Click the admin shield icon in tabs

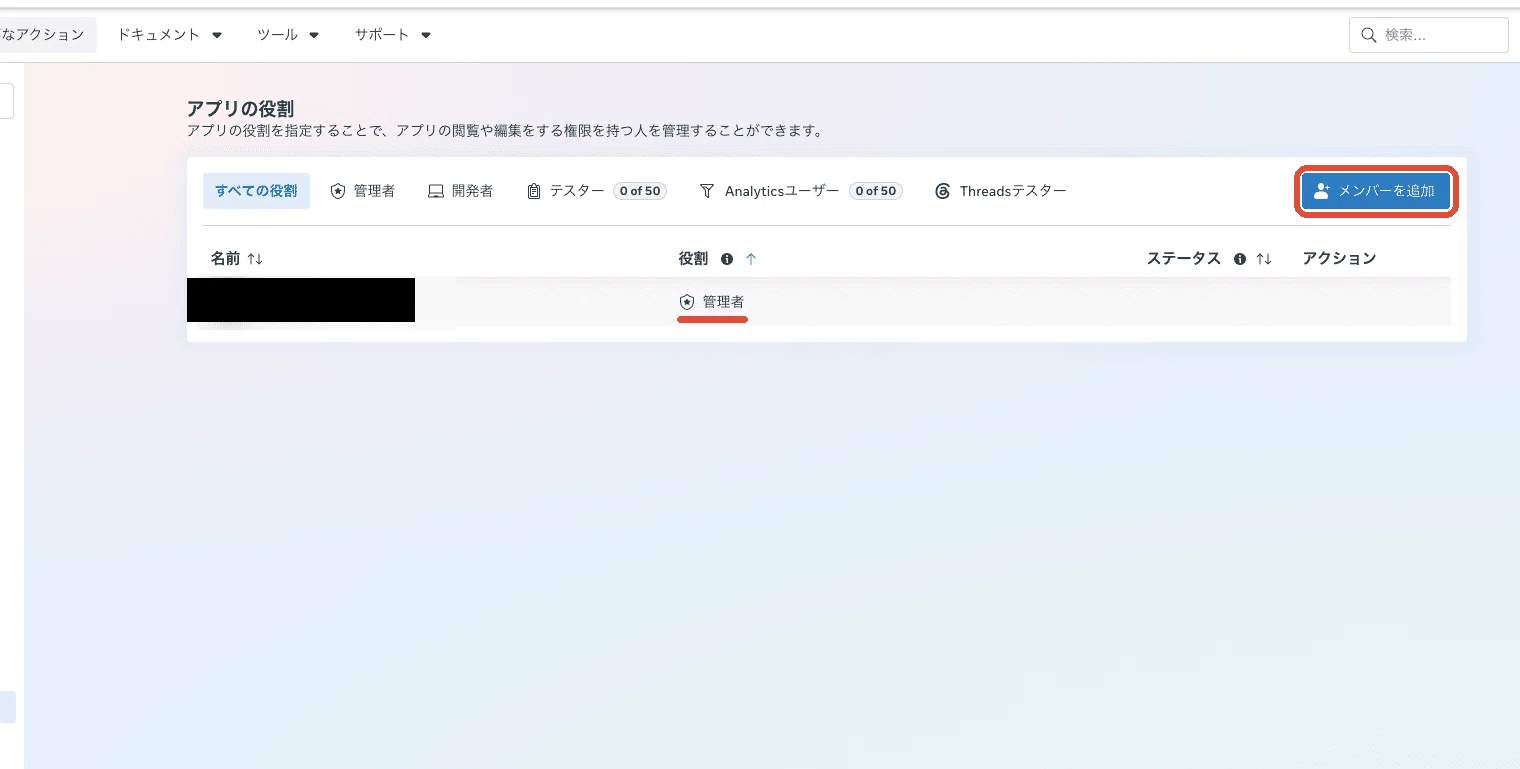(x=337, y=191)
